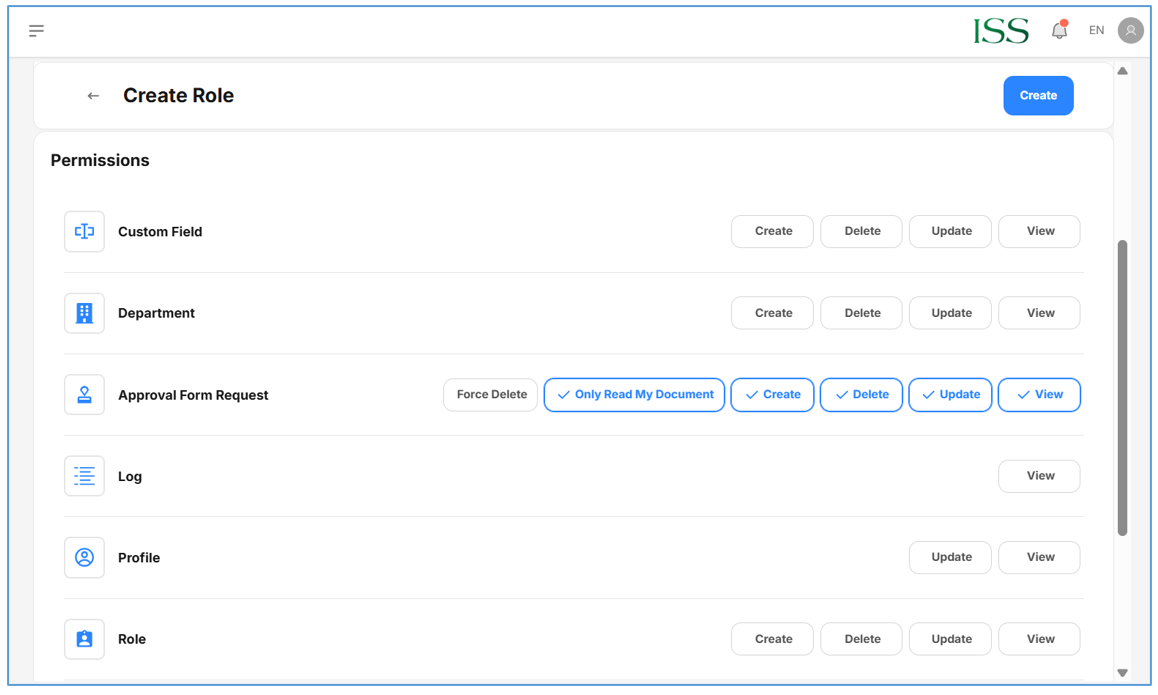Click the ISS logo
This screenshot has height=695, width=1158.
1000,31
